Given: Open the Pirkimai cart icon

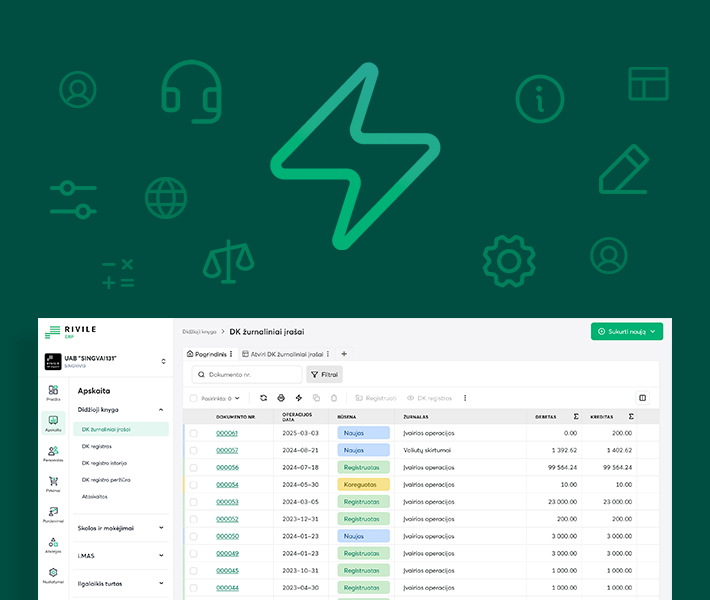Looking at the screenshot, I should (x=53, y=484).
